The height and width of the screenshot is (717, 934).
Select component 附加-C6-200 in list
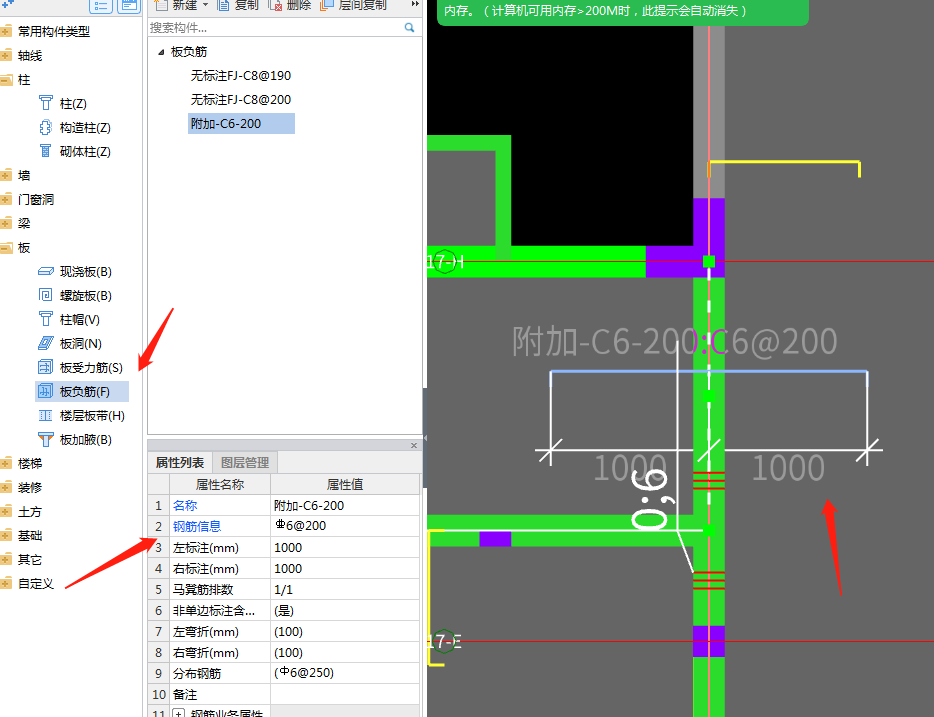(241, 123)
